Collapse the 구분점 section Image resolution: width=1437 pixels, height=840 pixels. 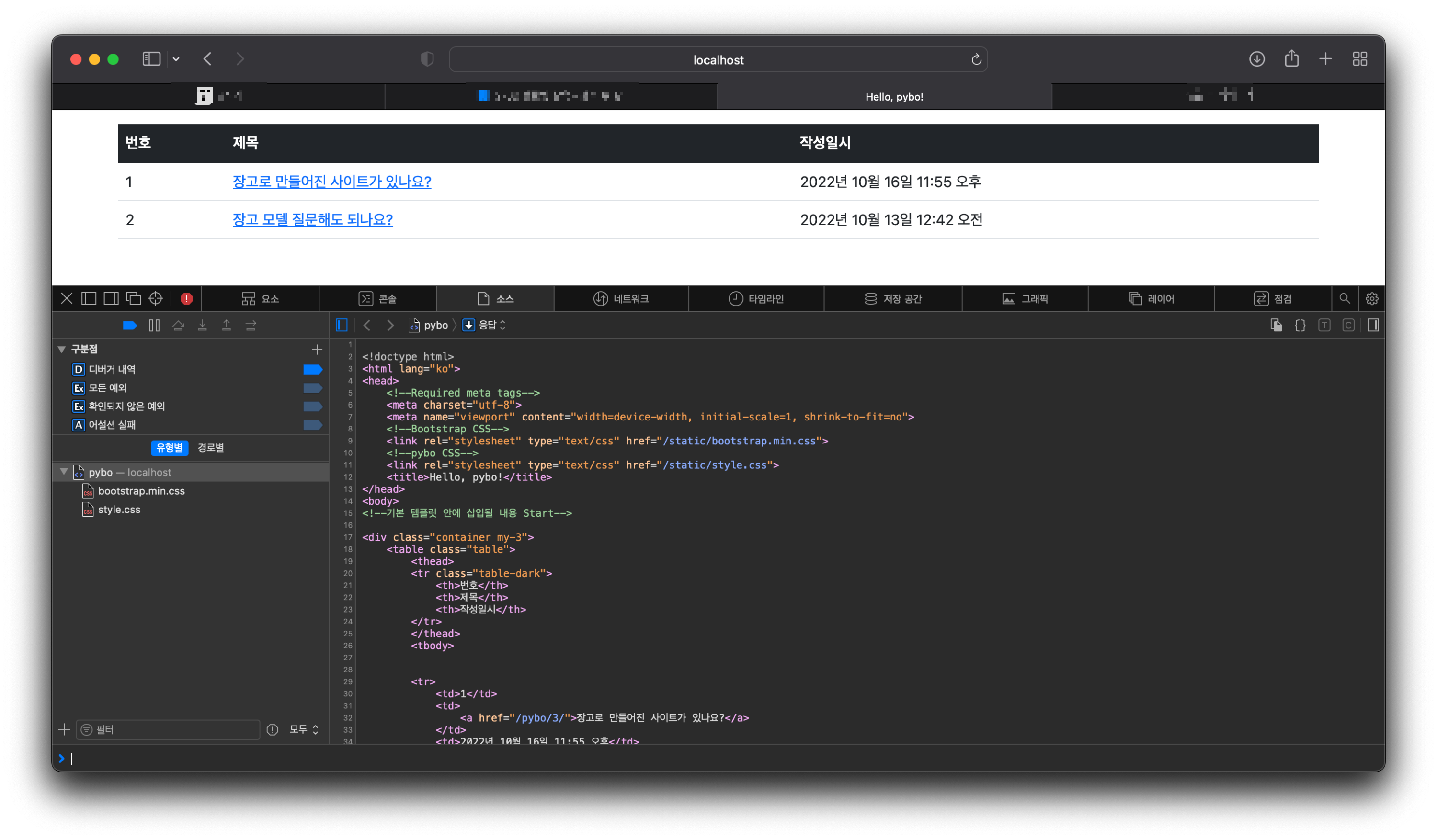click(62, 349)
